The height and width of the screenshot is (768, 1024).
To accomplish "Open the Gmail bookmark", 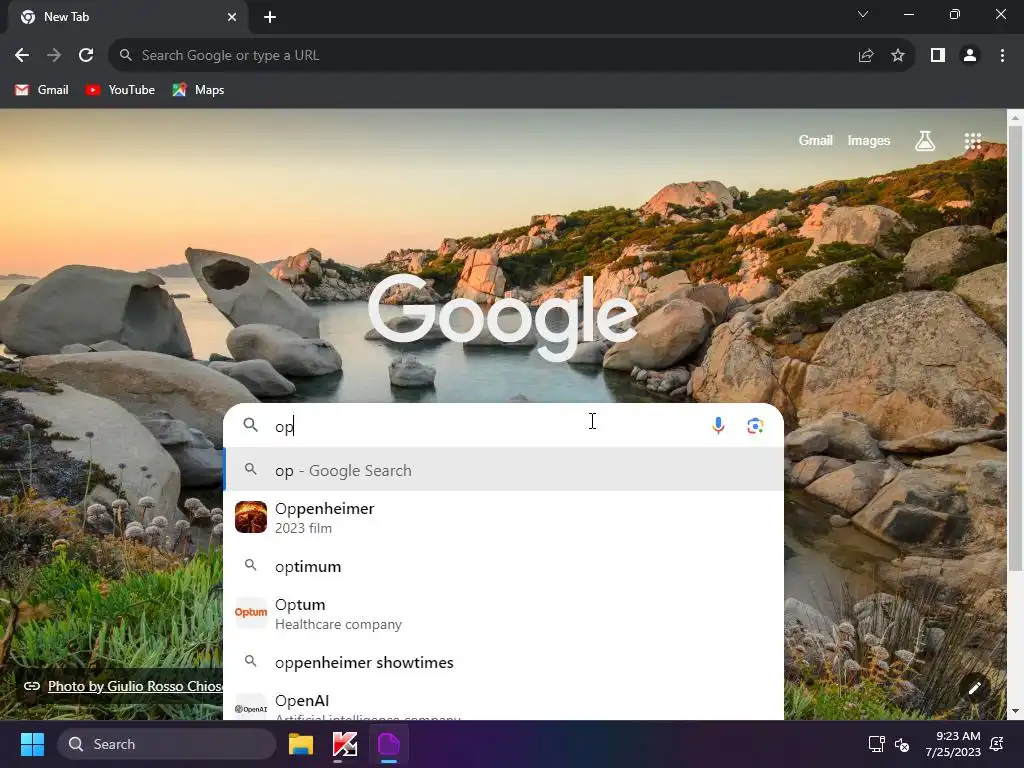I will (42, 90).
